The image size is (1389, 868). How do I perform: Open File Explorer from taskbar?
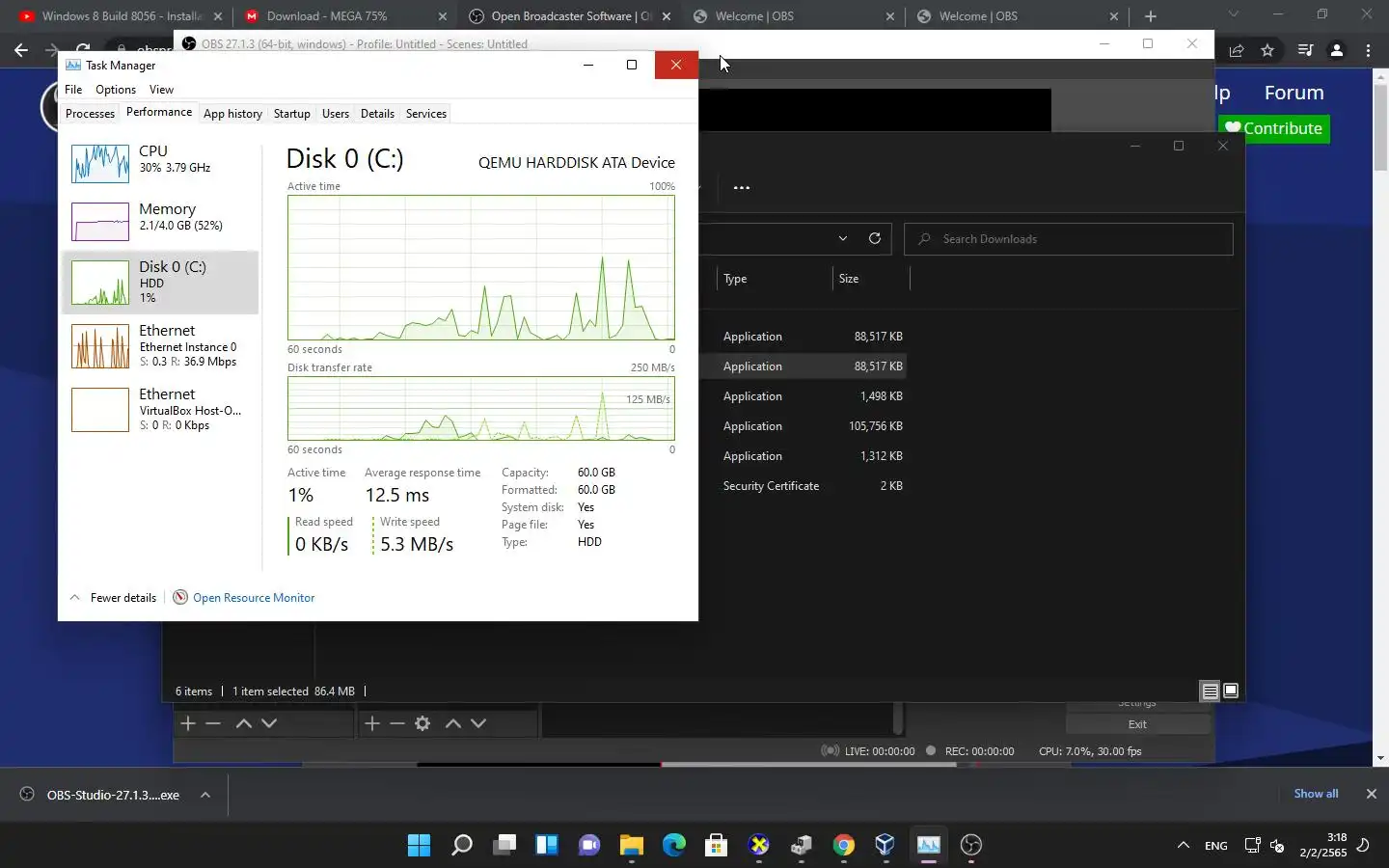tap(632, 845)
